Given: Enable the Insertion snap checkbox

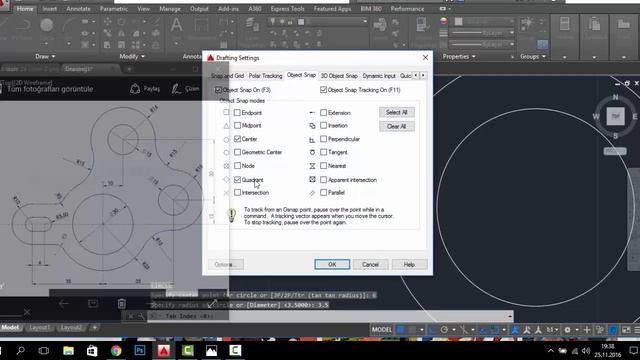Looking at the screenshot, I should tap(323, 126).
